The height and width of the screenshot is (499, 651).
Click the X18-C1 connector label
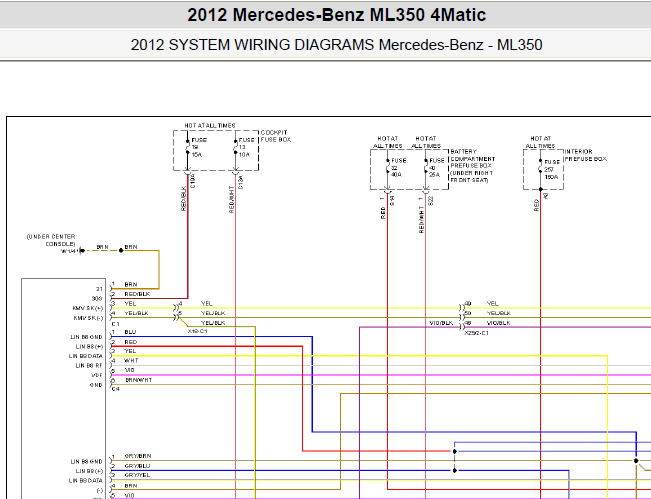coord(197,331)
